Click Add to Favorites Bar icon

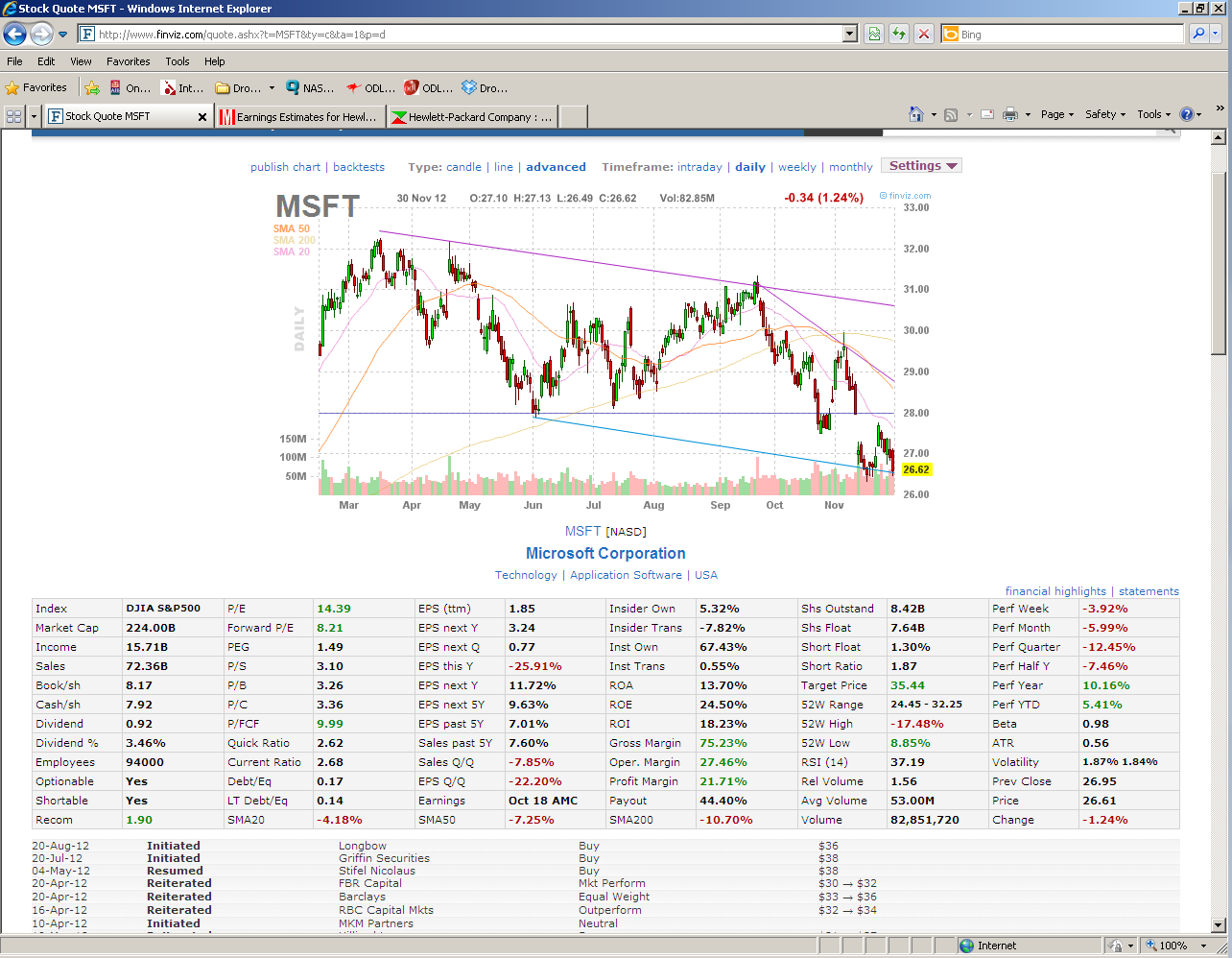[x=92, y=88]
